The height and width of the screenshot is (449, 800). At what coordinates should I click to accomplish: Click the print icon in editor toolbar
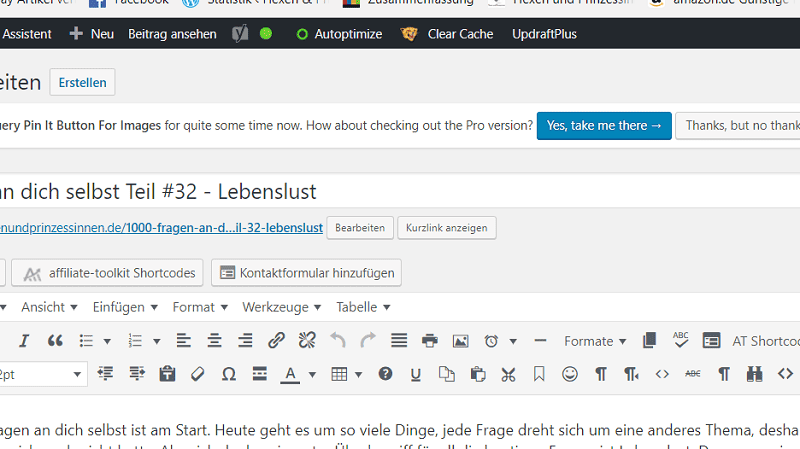tap(430, 341)
